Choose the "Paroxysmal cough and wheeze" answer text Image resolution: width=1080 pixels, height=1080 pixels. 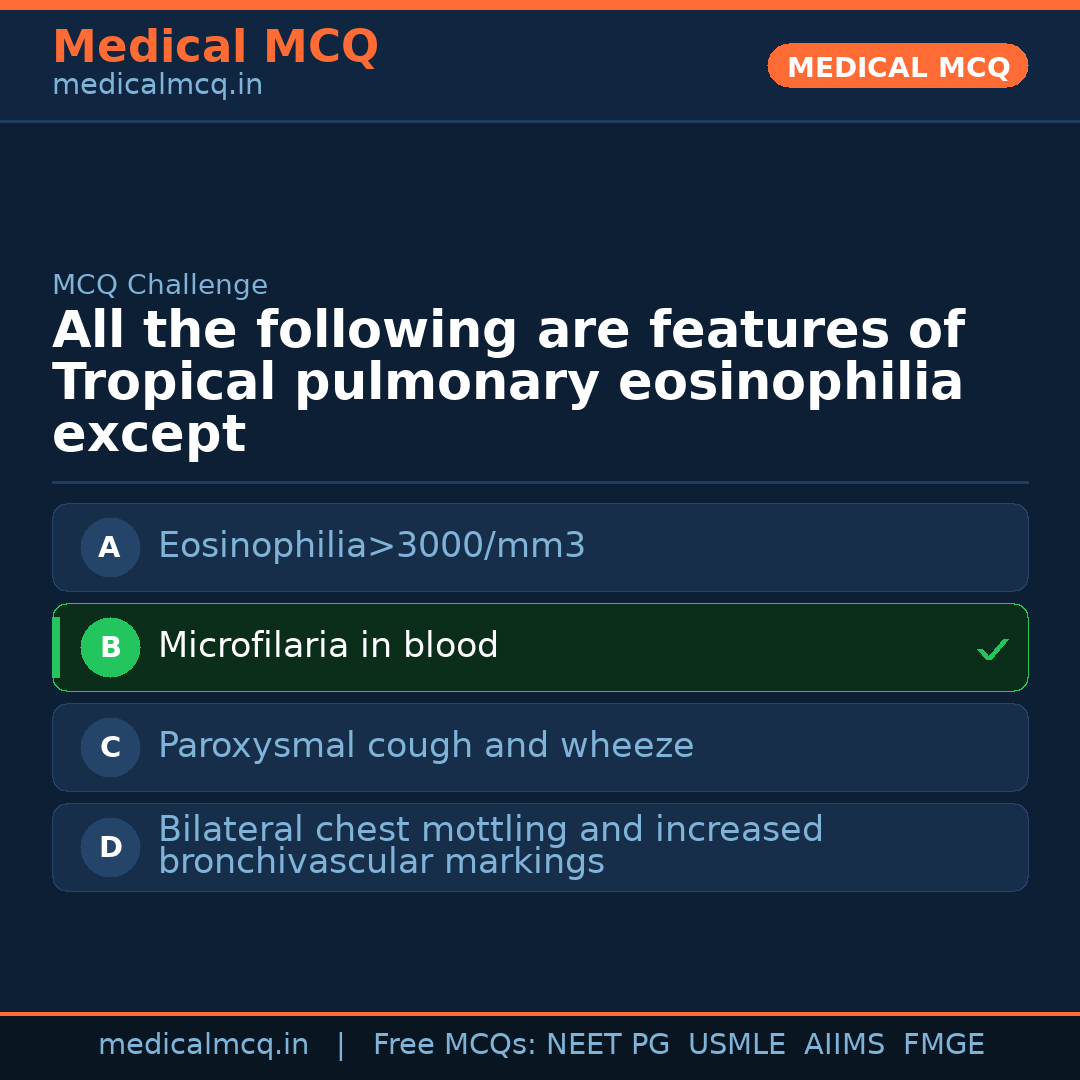pyautogui.click(x=425, y=746)
